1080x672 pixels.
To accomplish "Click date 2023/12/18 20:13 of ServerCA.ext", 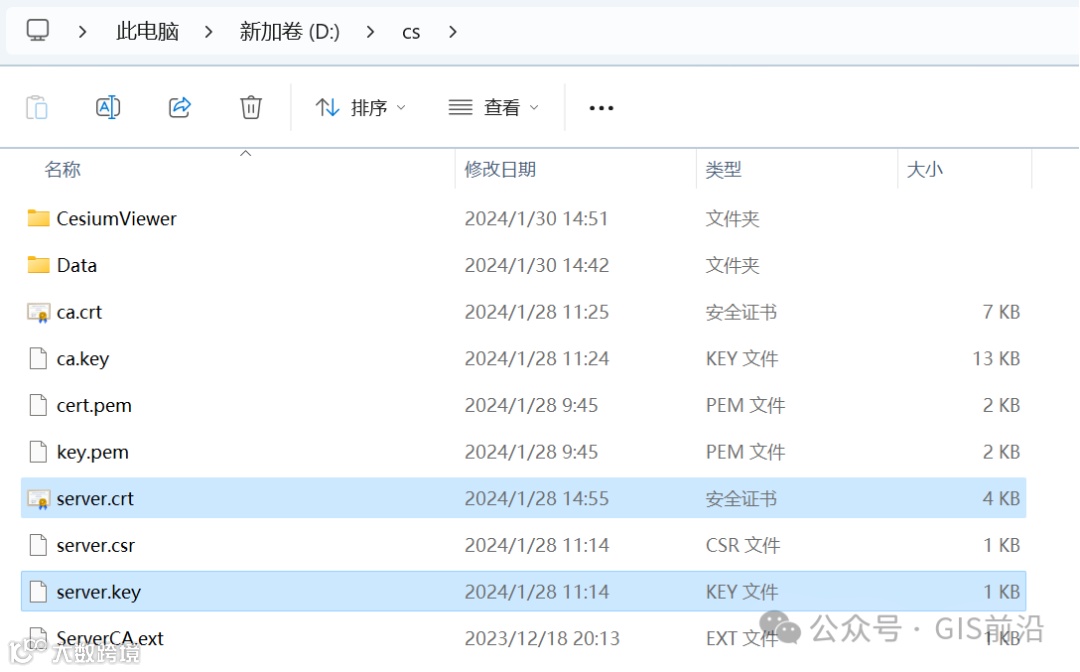I will point(542,639).
